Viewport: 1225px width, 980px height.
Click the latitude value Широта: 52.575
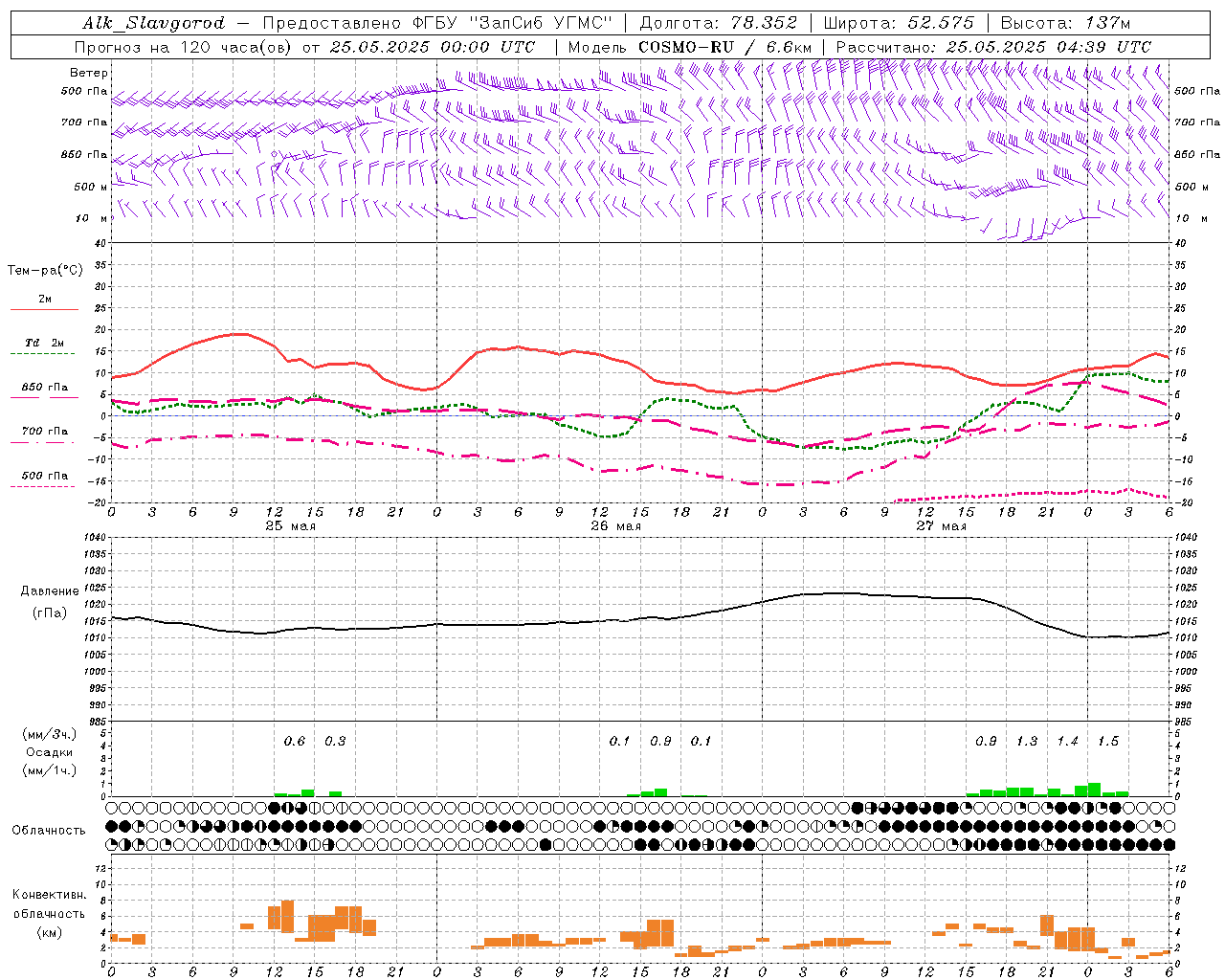[x=899, y=23]
